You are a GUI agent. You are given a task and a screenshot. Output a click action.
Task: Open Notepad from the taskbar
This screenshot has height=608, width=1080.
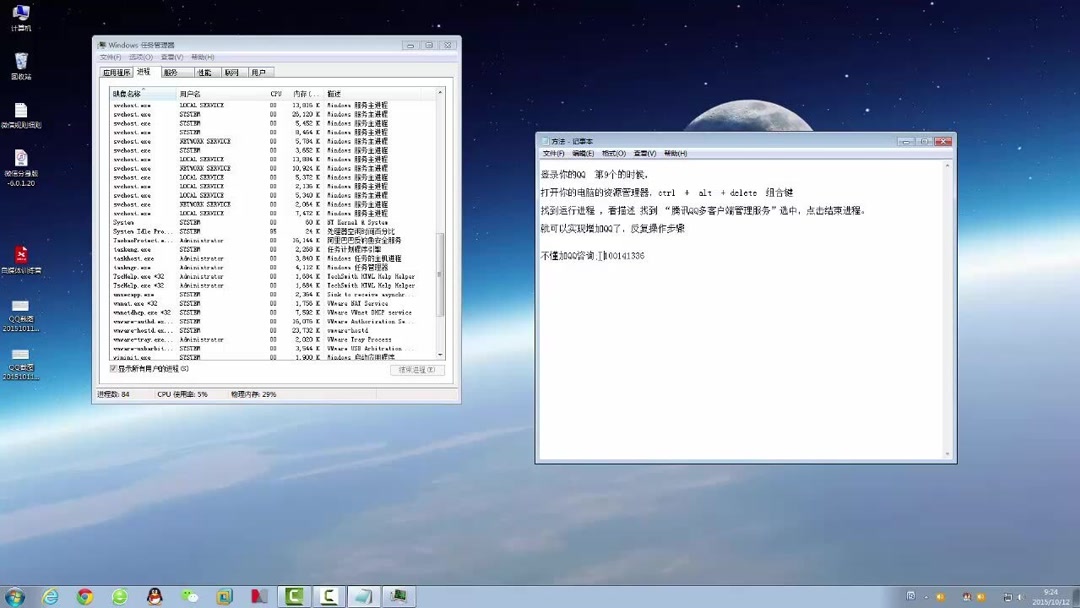click(362, 596)
